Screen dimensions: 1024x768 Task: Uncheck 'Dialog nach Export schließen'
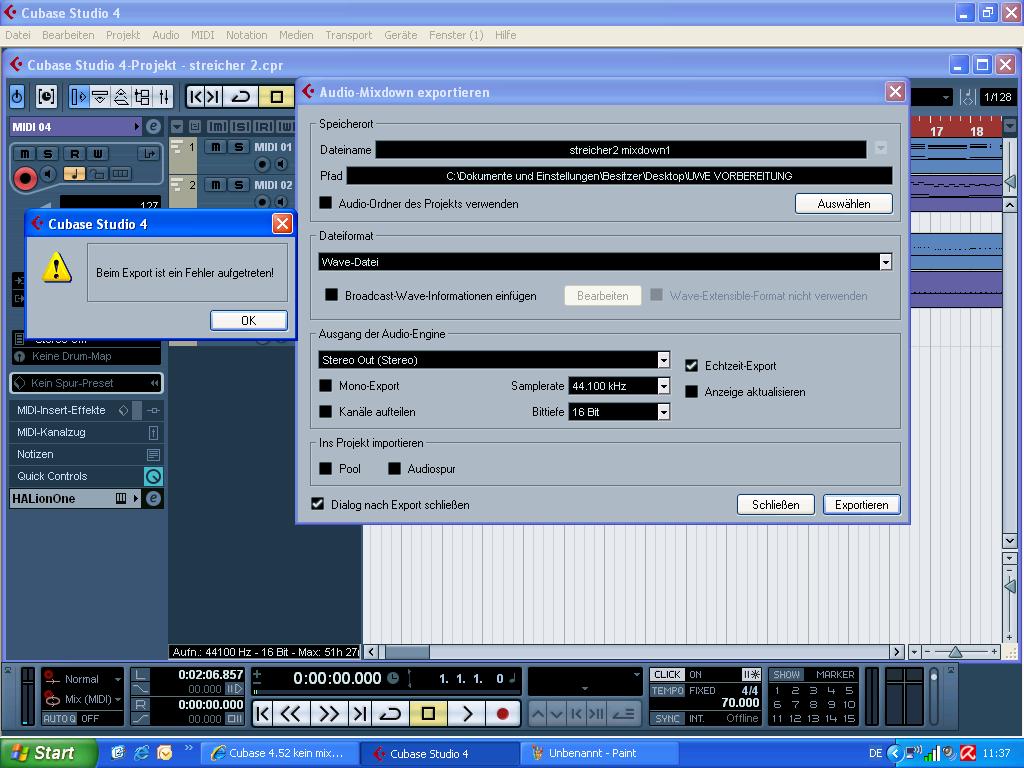pos(317,504)
